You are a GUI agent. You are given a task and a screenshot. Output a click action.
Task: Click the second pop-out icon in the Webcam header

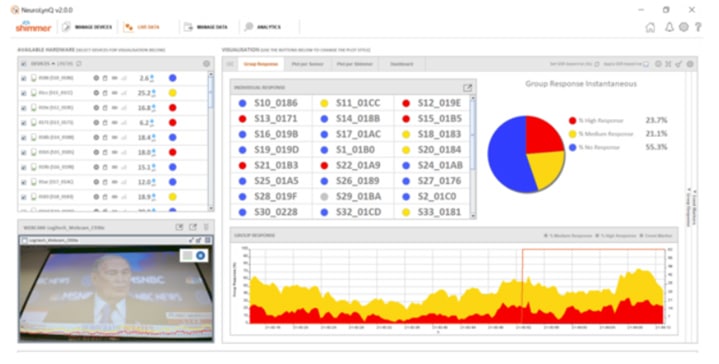[x=193, y=227]
